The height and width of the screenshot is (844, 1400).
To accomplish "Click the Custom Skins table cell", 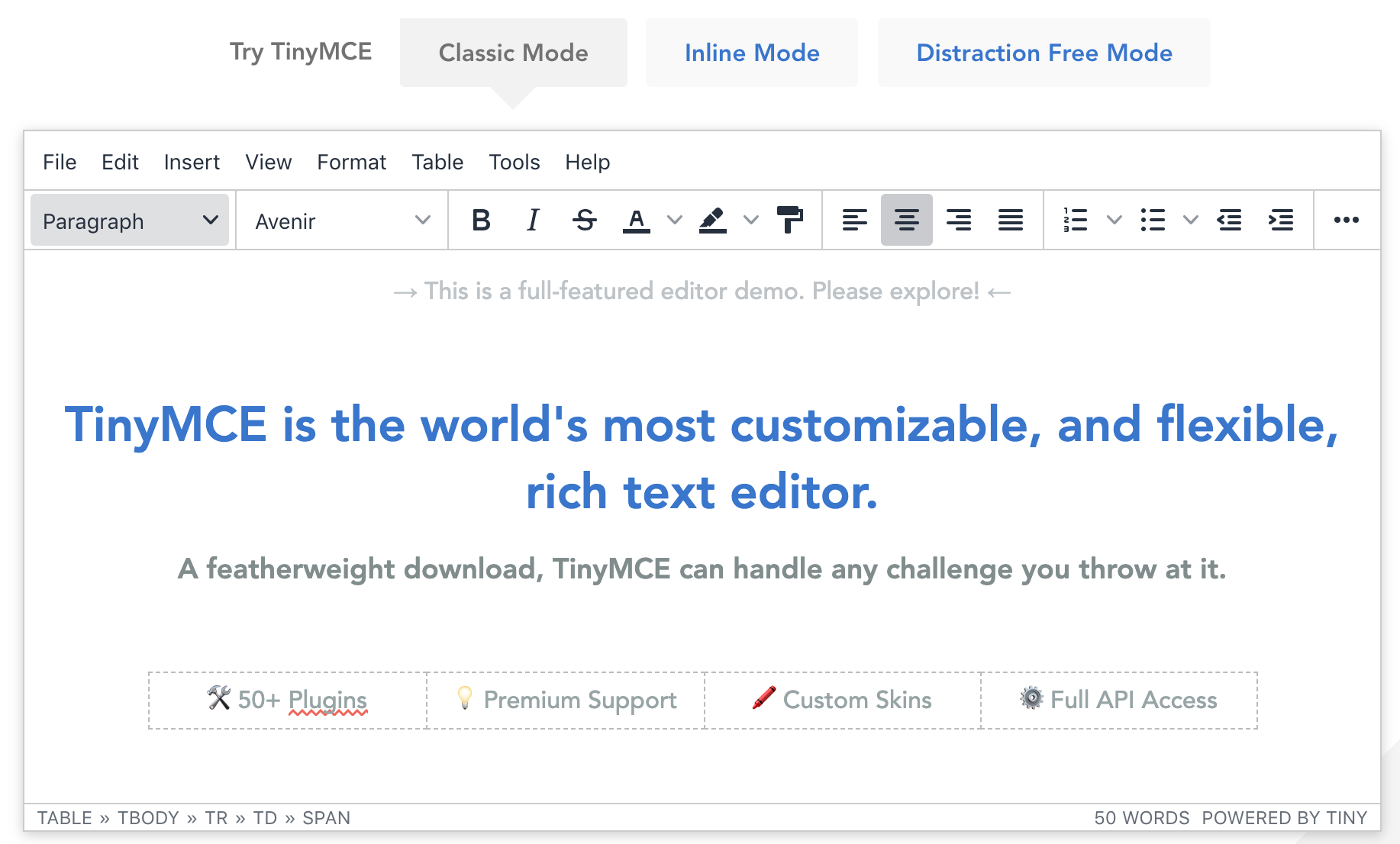I will click(x=843, y=701).
